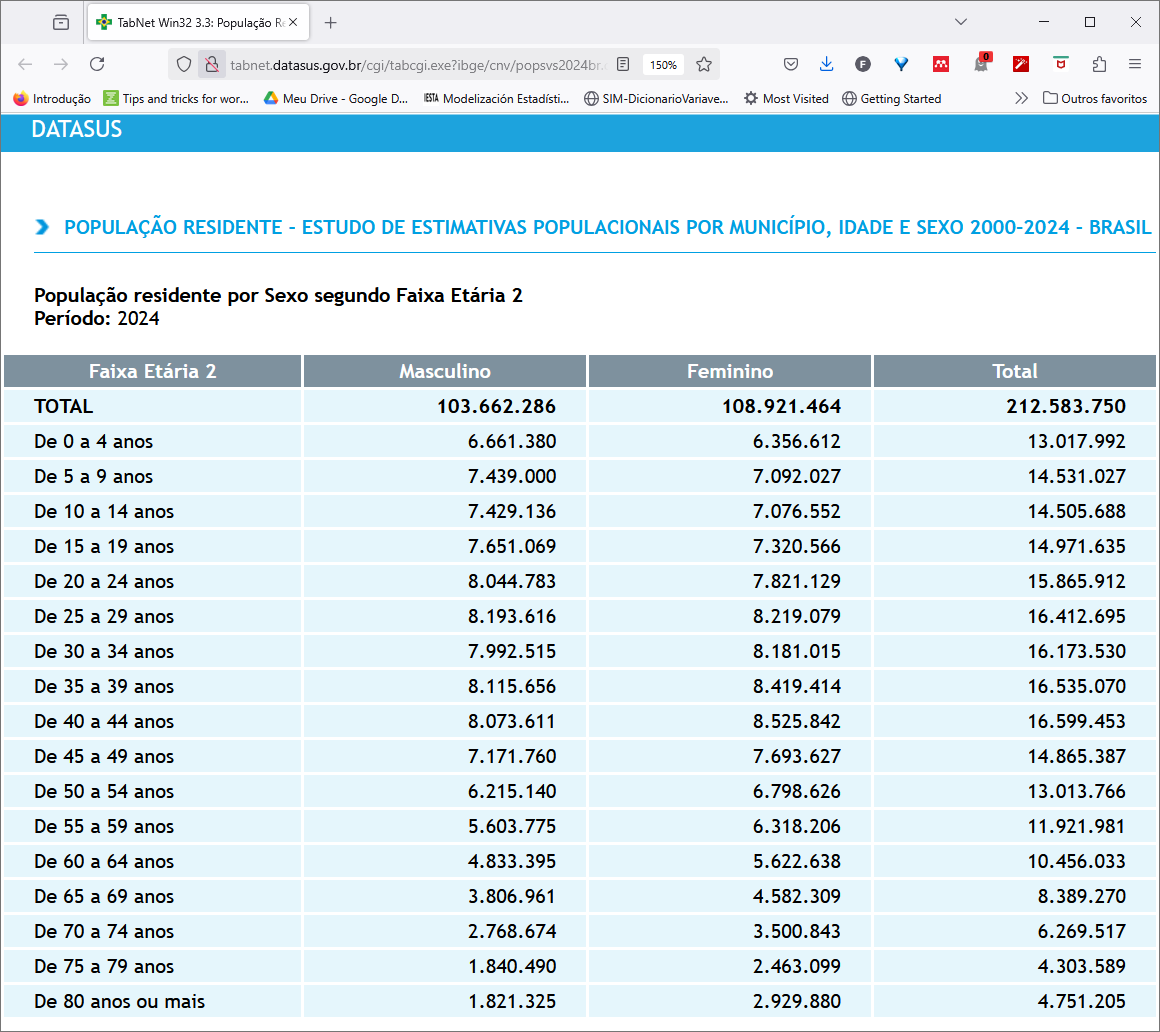Reload the TabNet page

[x=97, y=64]
